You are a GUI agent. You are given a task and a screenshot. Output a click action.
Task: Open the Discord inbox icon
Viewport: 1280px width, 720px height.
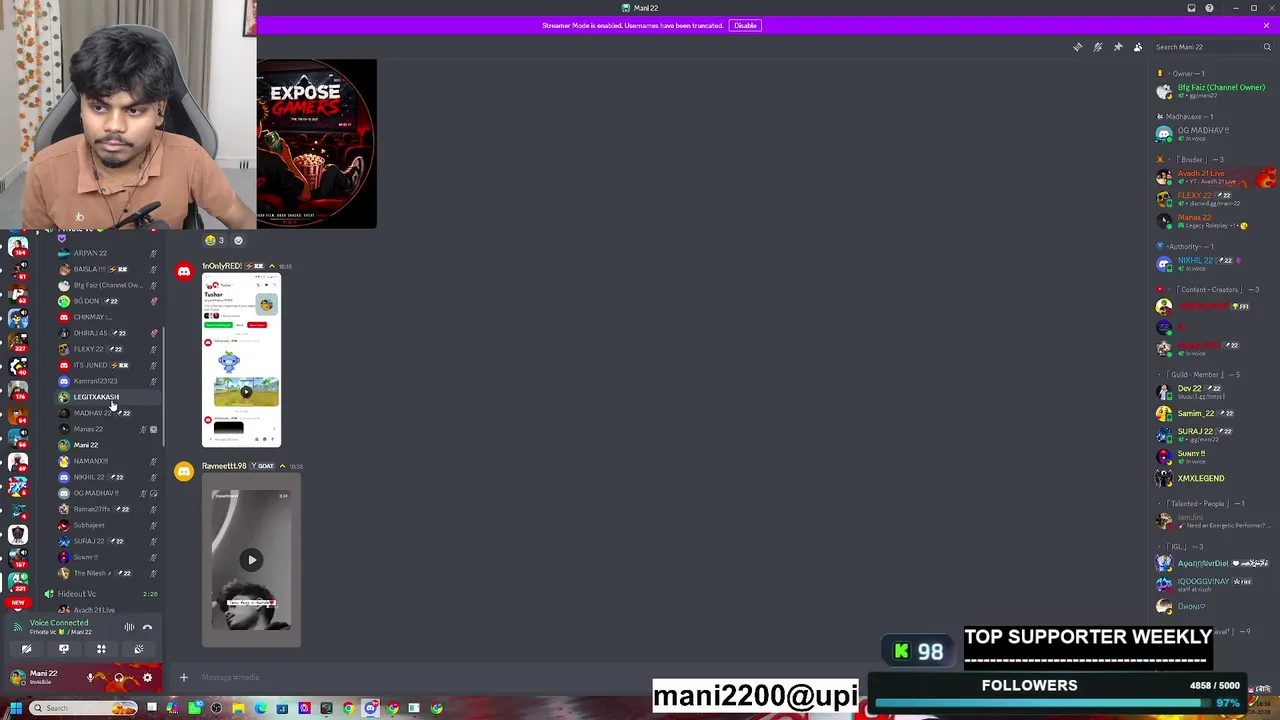point(1191,8)
